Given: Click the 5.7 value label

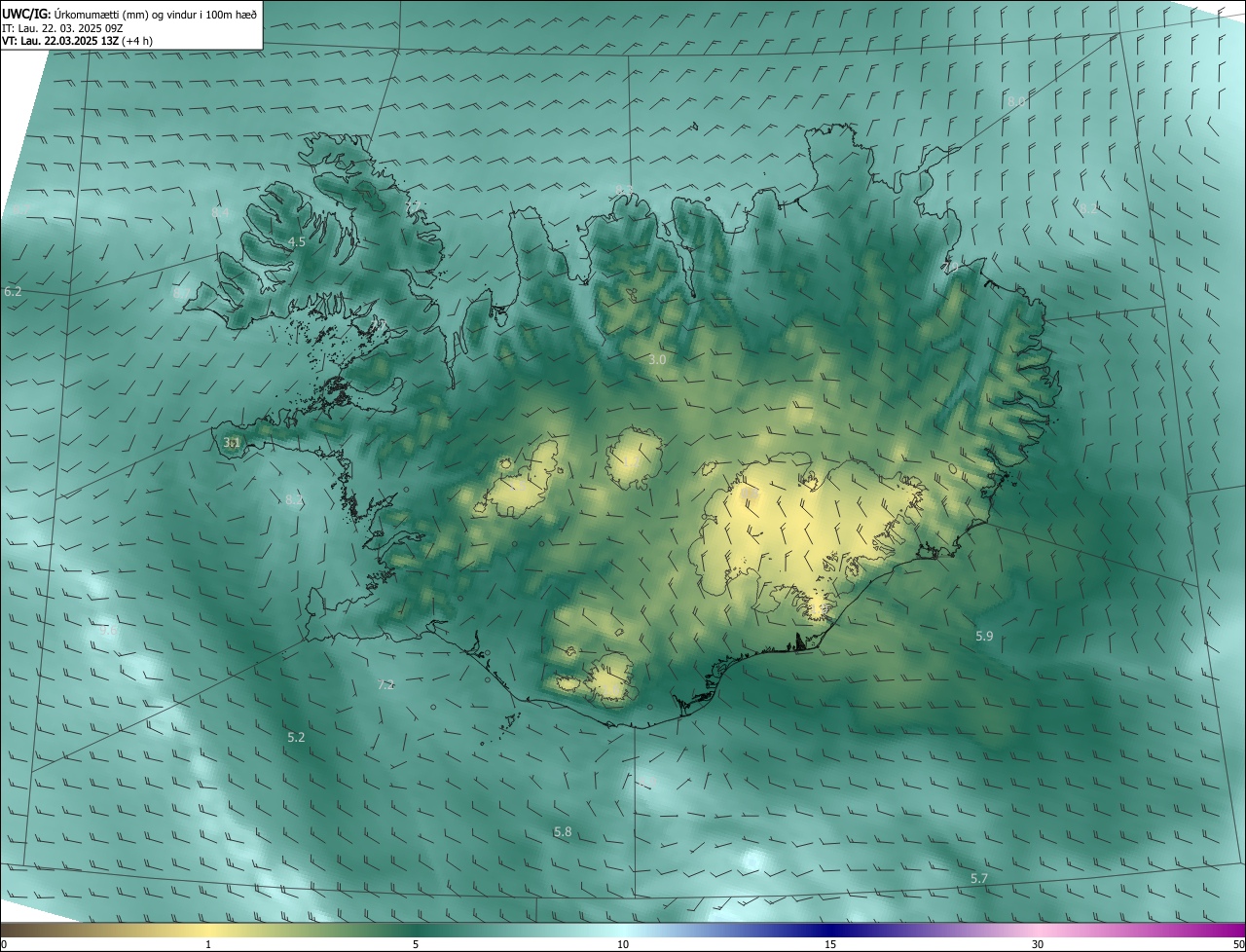Looking at the screenshot, I should point(979,878).
